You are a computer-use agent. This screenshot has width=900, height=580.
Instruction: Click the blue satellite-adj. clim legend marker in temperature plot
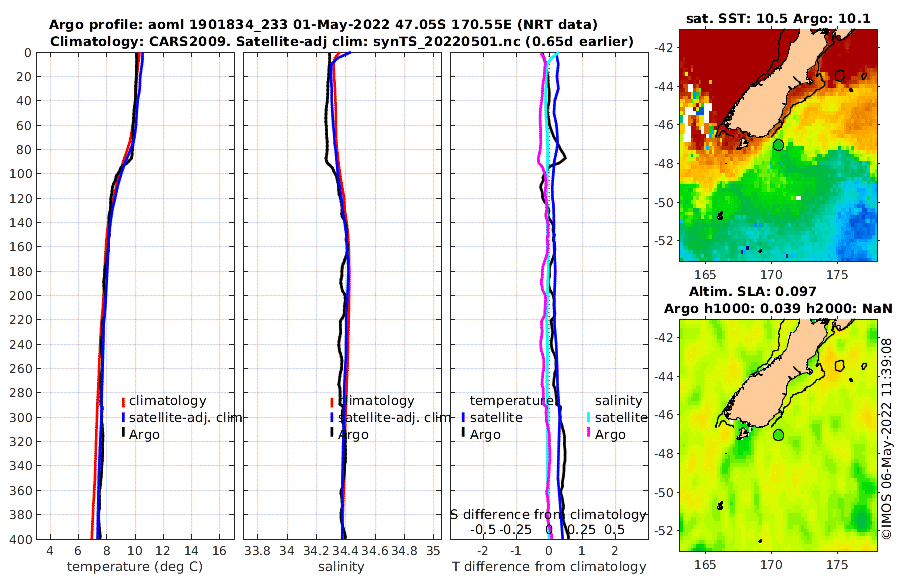(123, 417)
